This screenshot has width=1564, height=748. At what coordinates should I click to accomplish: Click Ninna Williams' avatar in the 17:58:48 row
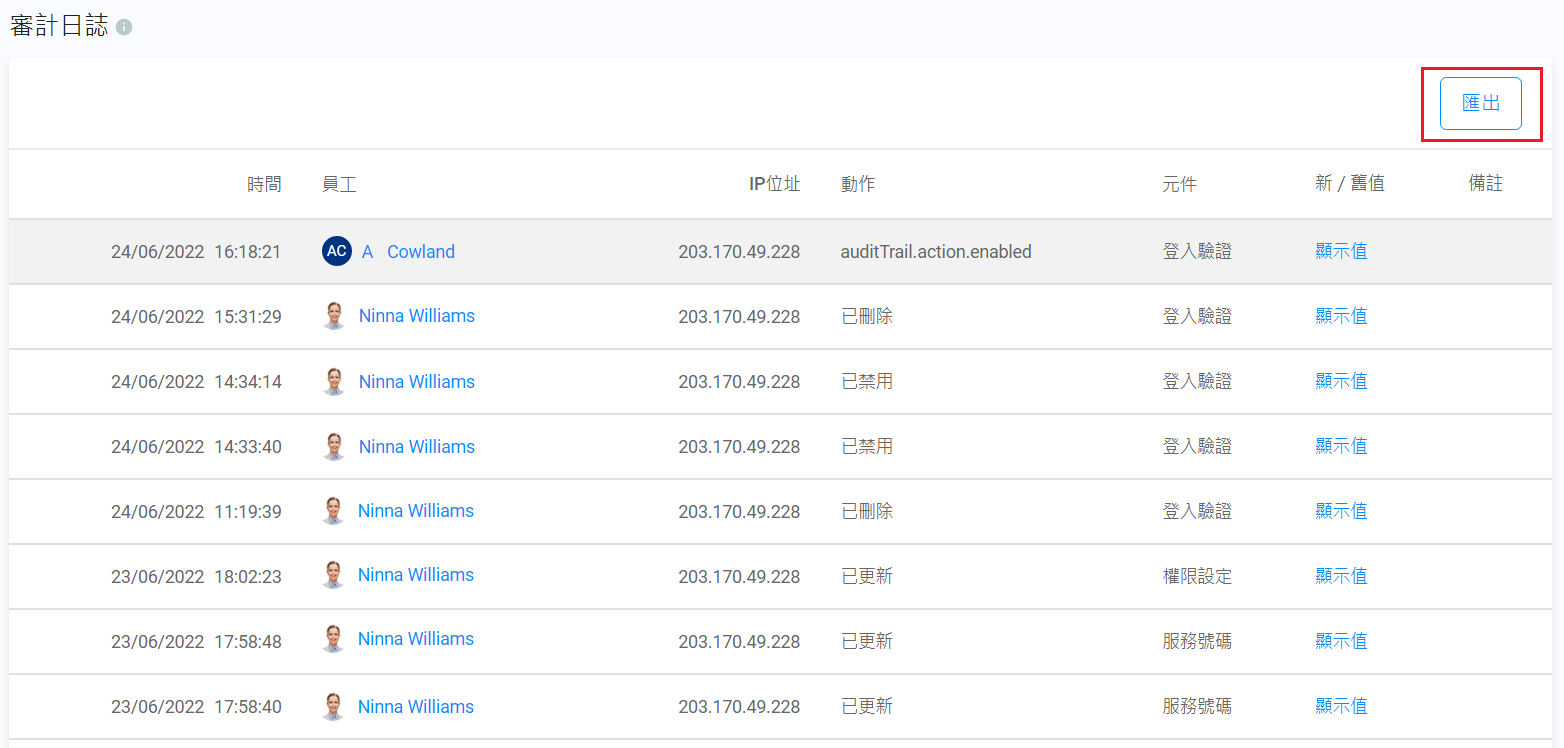[334, 640]
